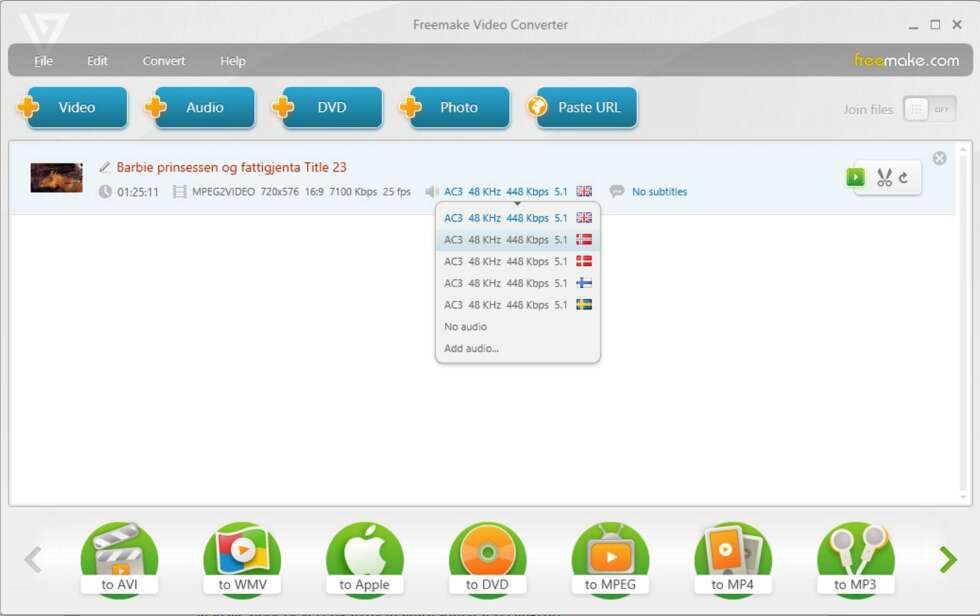Click the pencil icon to rename title
The width and height of the screenshot is (980, 616).
coord(105,167)
